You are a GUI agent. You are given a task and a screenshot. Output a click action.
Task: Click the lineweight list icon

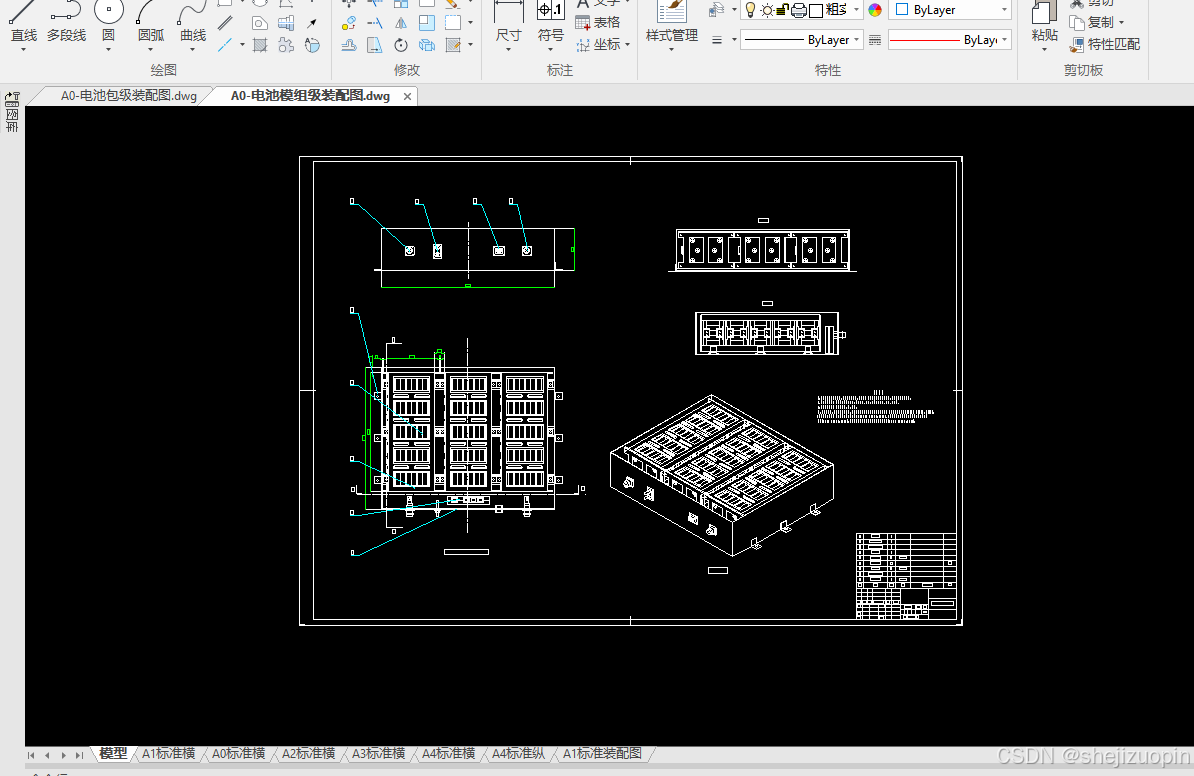(x=875, y=40)
